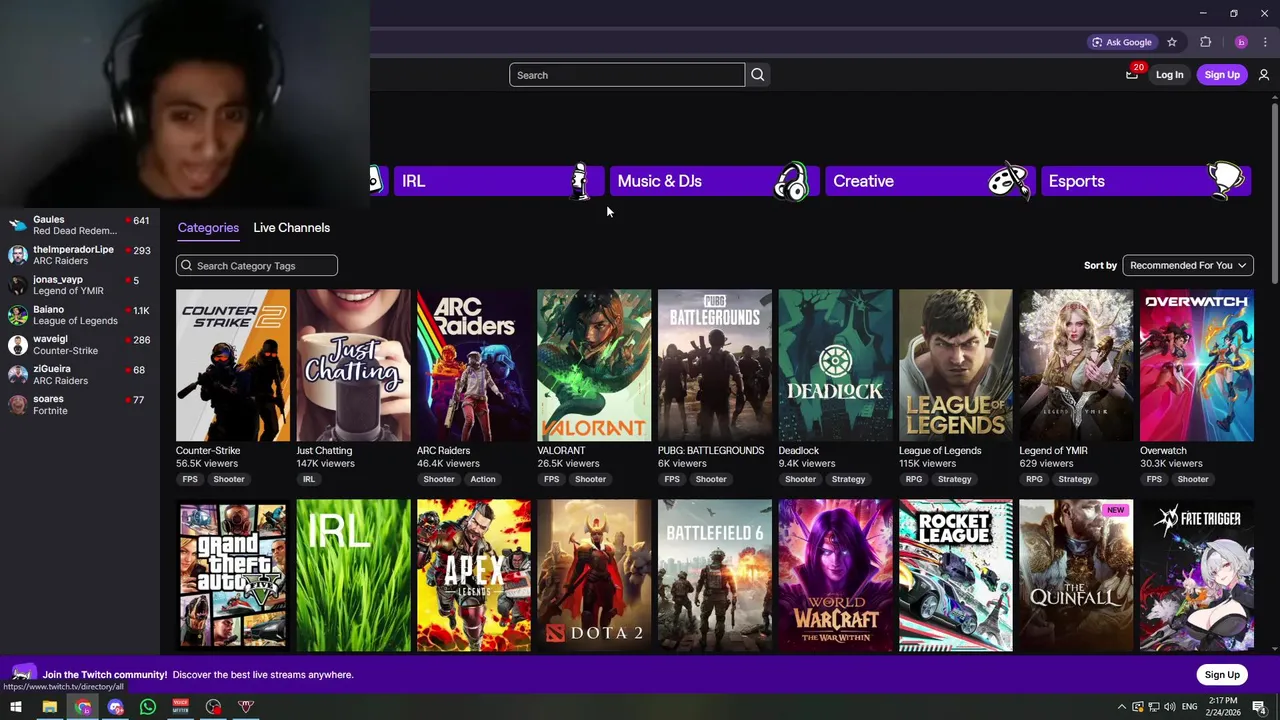Image resolution: width=1280 pixels, height=720 pixels.
Task: Click the Log In button
Action: pyautogui.click(x=1169, y=75)
